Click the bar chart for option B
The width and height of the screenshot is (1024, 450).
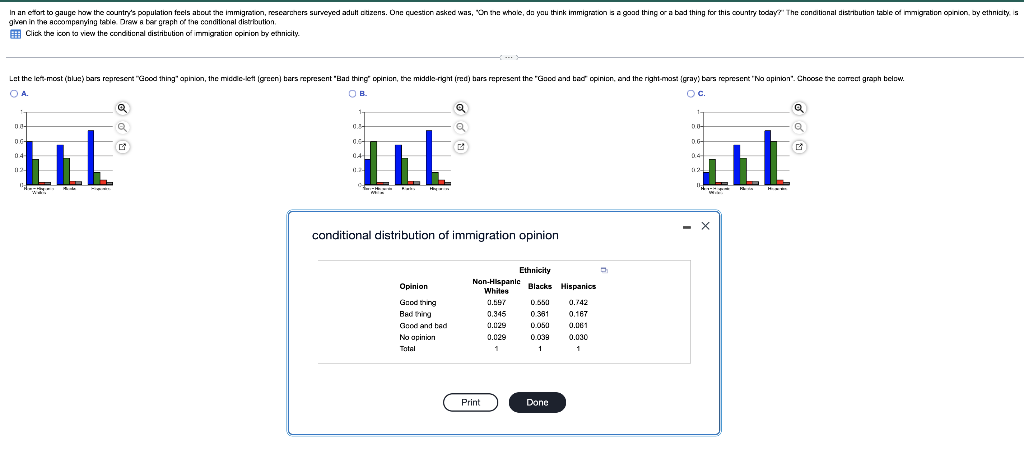(x=403, y=152)
